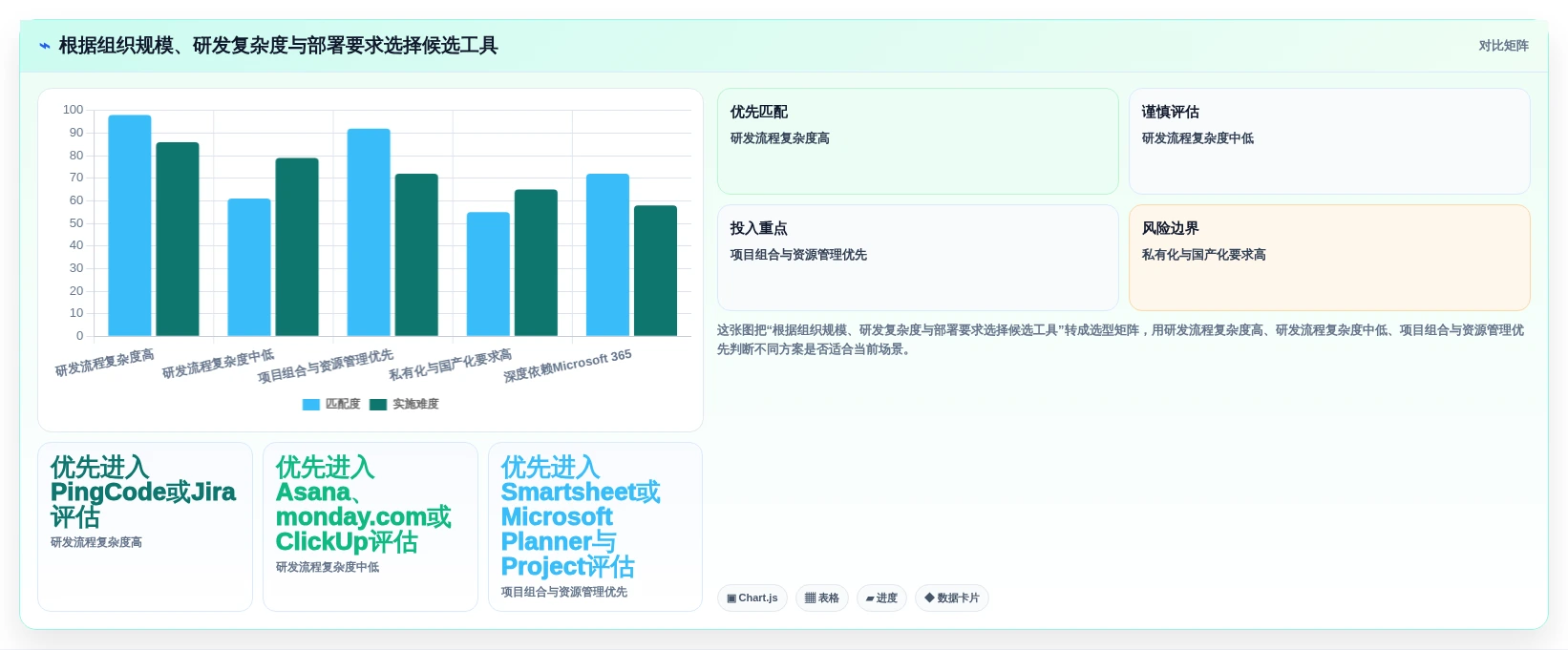Open the 投入重点 matrix card
The width and height of the screenshot is (1568, 650).
point(918,258)
